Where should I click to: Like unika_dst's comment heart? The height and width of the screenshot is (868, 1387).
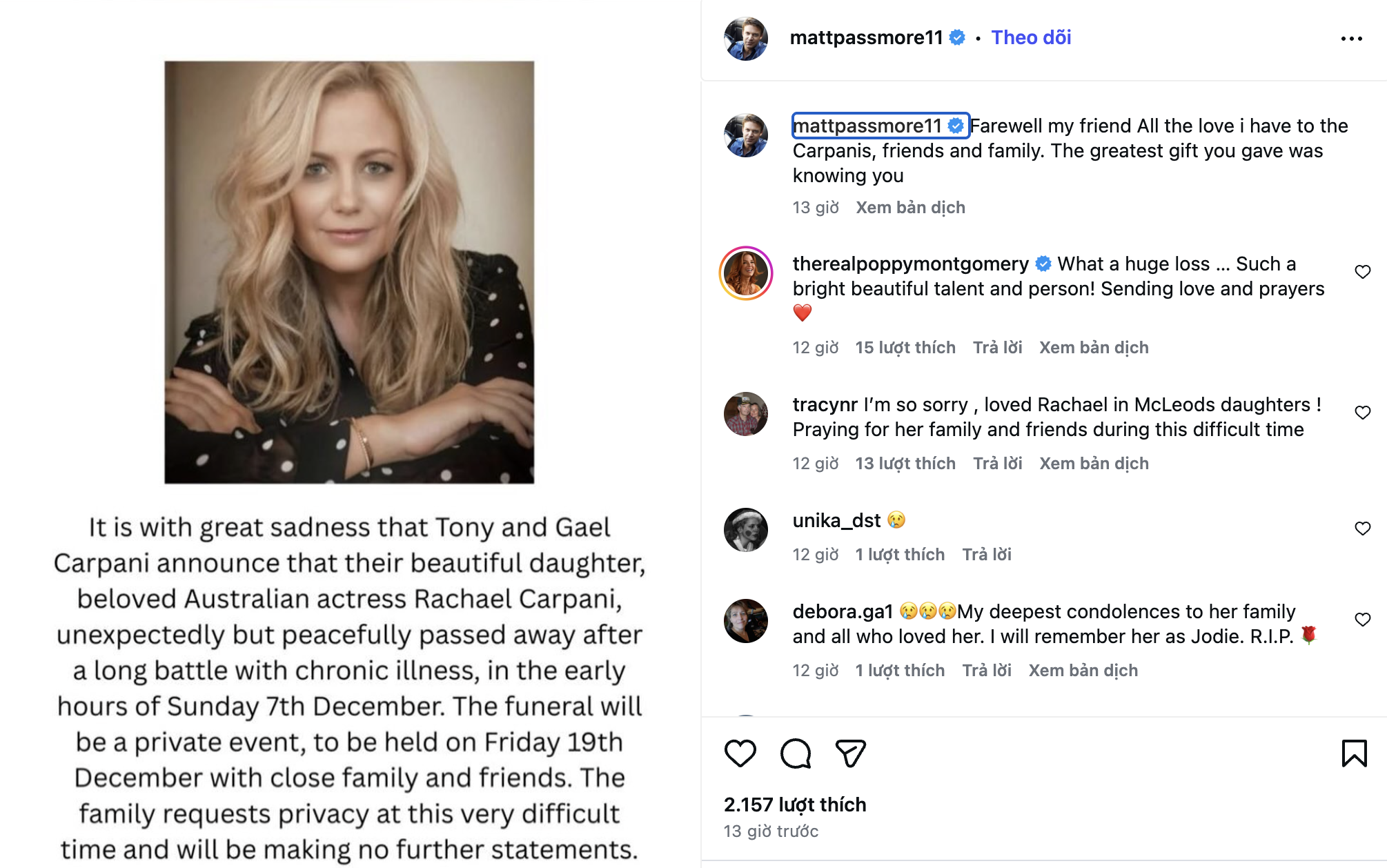[1362, 529]
